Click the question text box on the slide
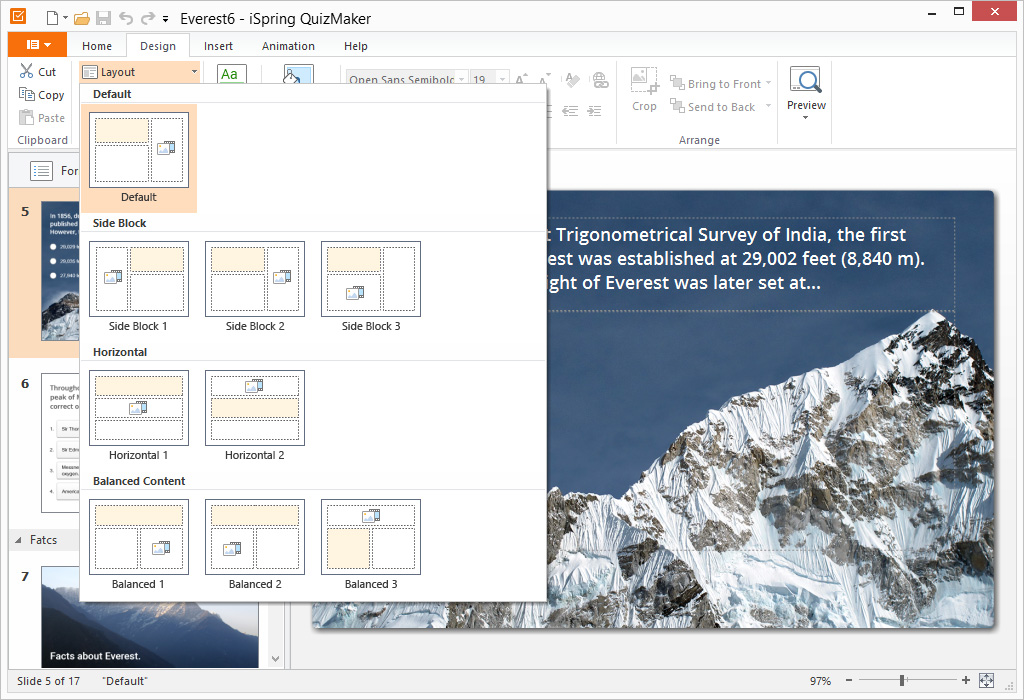 point(749,264)
